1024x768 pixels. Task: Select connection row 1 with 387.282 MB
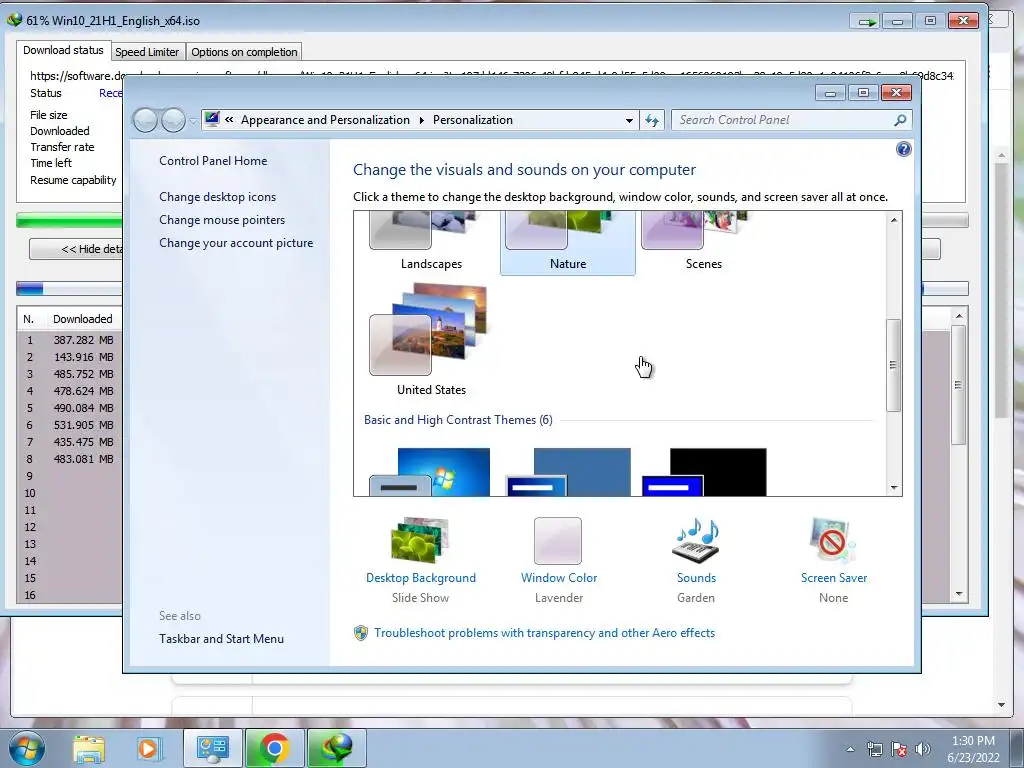(69, 340)
